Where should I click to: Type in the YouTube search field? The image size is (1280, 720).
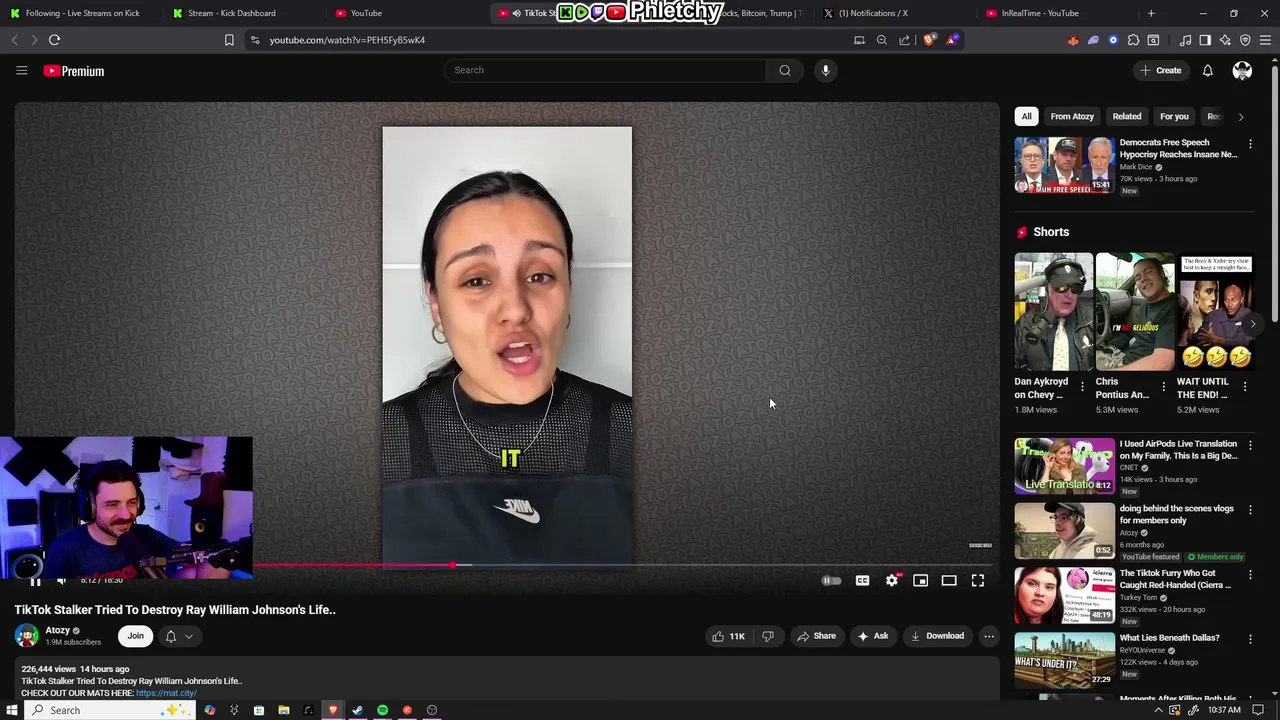point(605,70)
